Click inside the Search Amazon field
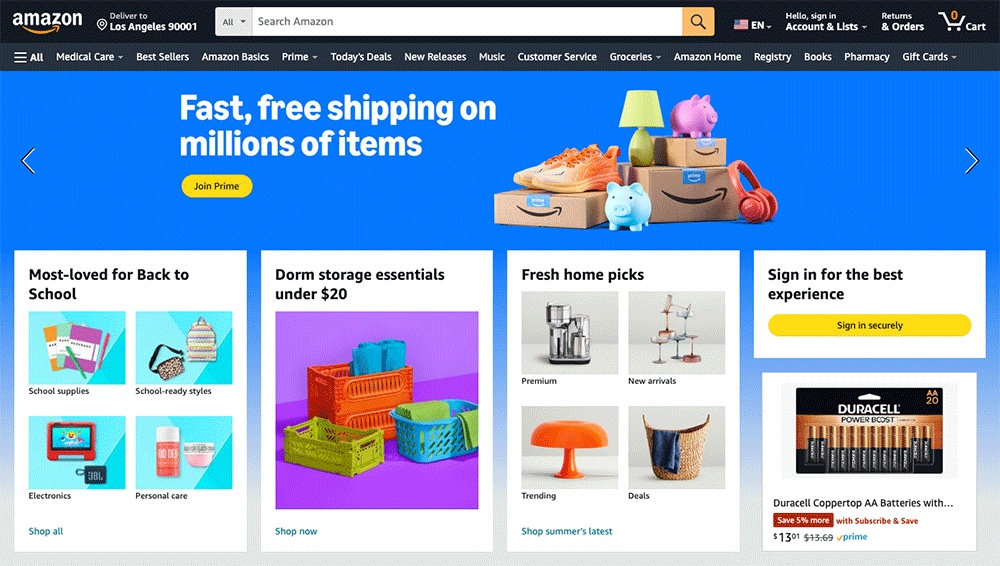The image size is (1000, 566). click(x=467, y=22)
